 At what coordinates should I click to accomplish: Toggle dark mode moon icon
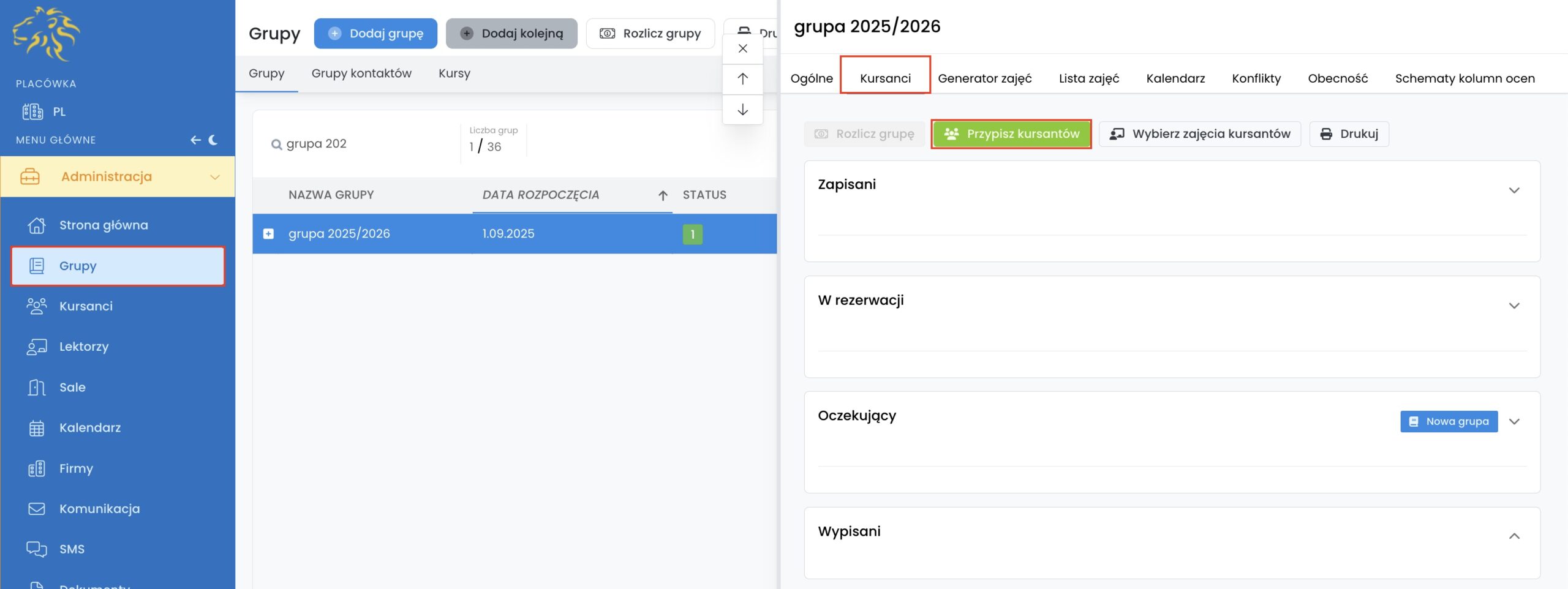tap(213, 140)
